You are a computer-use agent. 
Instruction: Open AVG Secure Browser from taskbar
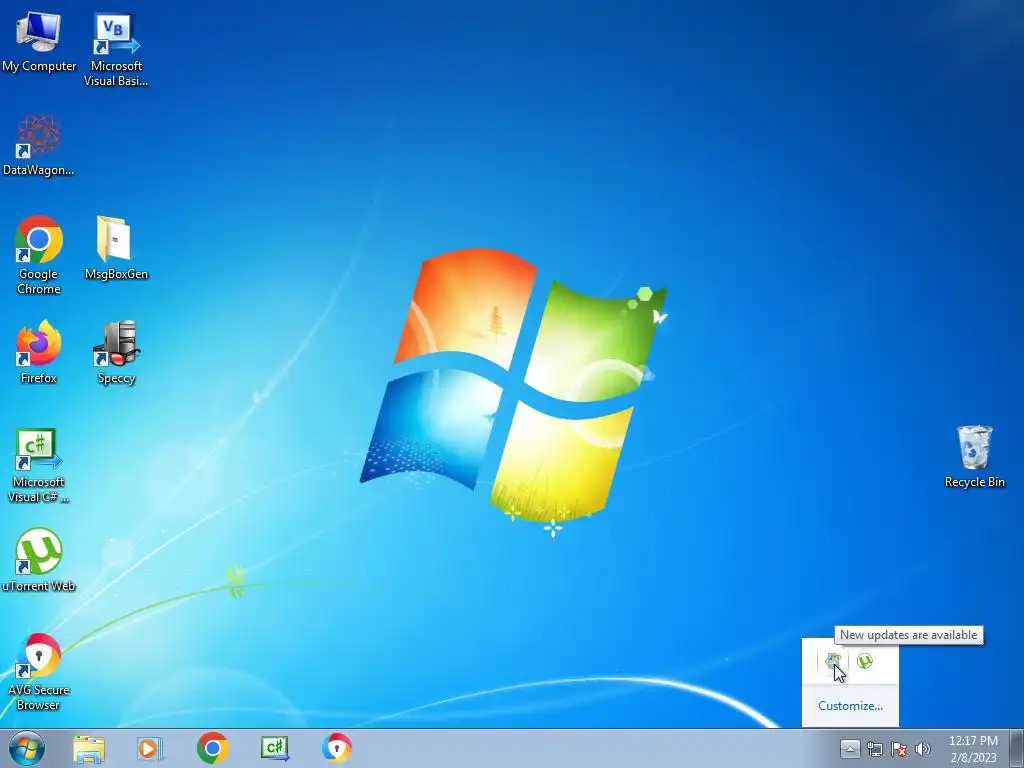337,748
